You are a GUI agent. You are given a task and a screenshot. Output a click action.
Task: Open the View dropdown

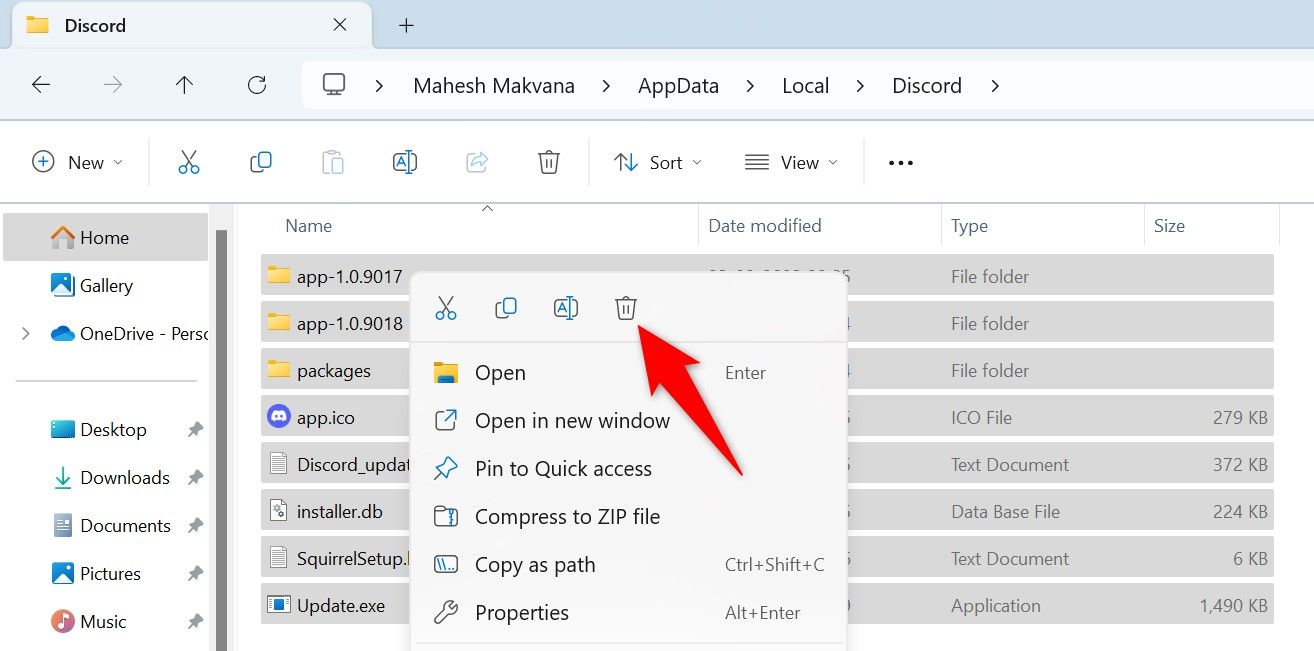(790, 161)
